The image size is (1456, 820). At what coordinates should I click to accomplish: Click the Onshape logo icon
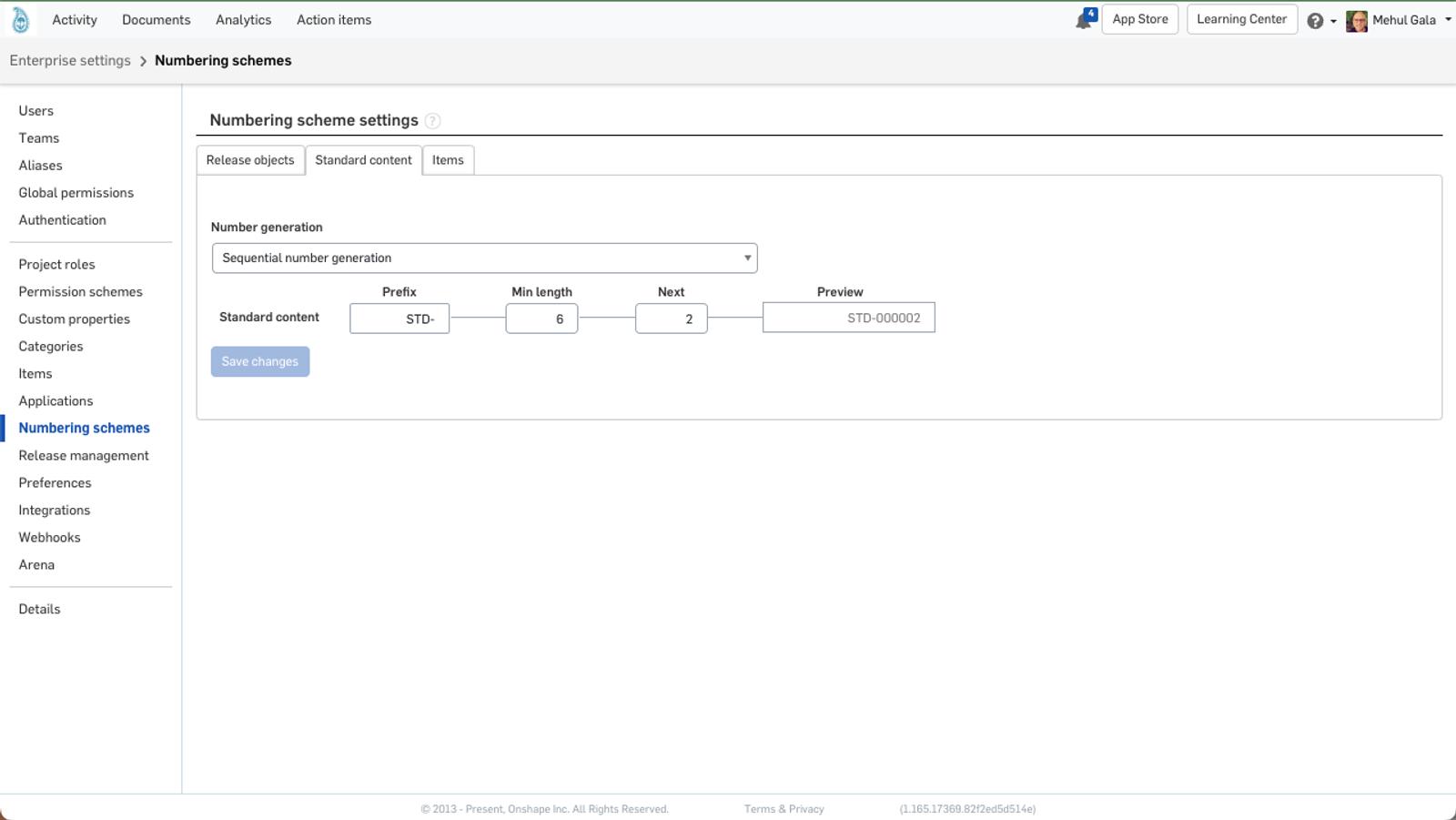coord(20,19)
